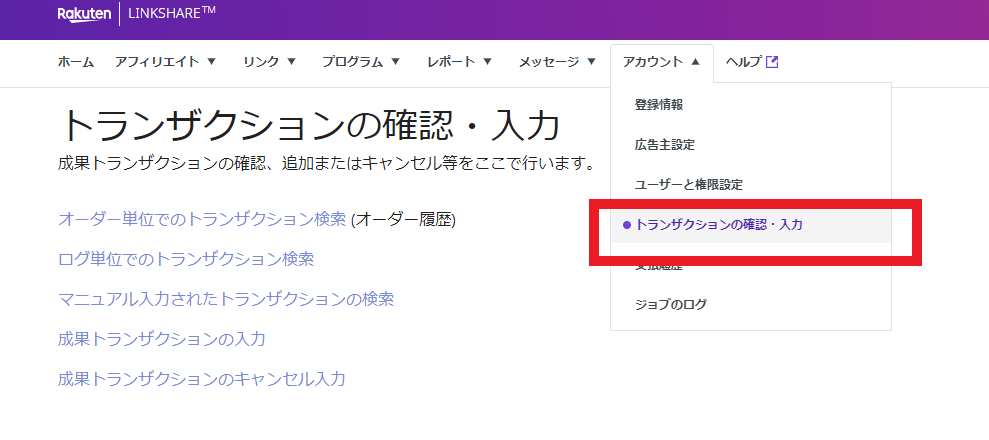Expand the プログラム dropdown menu
Image resolution: width=989 pixels, height=440 pixels.
click(x=360, y=62)
